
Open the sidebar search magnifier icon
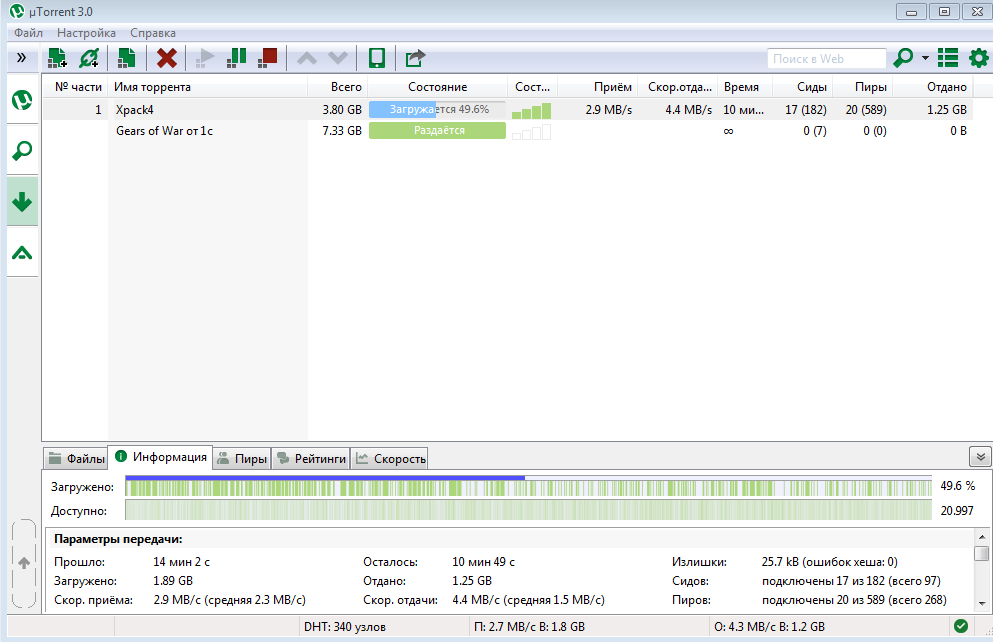click(x=22, y=151)
